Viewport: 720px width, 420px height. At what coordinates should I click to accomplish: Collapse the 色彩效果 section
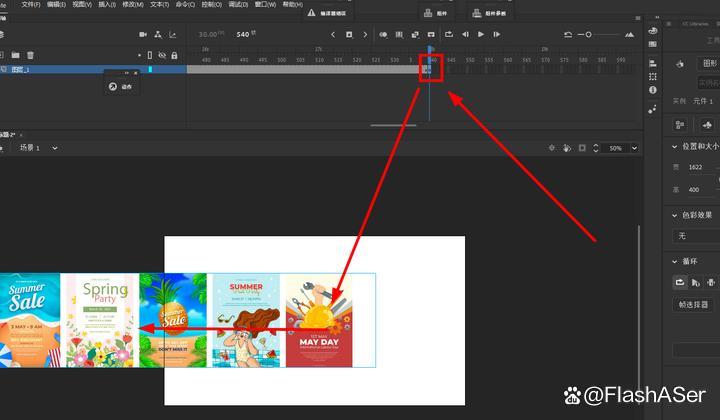(674, 215)
